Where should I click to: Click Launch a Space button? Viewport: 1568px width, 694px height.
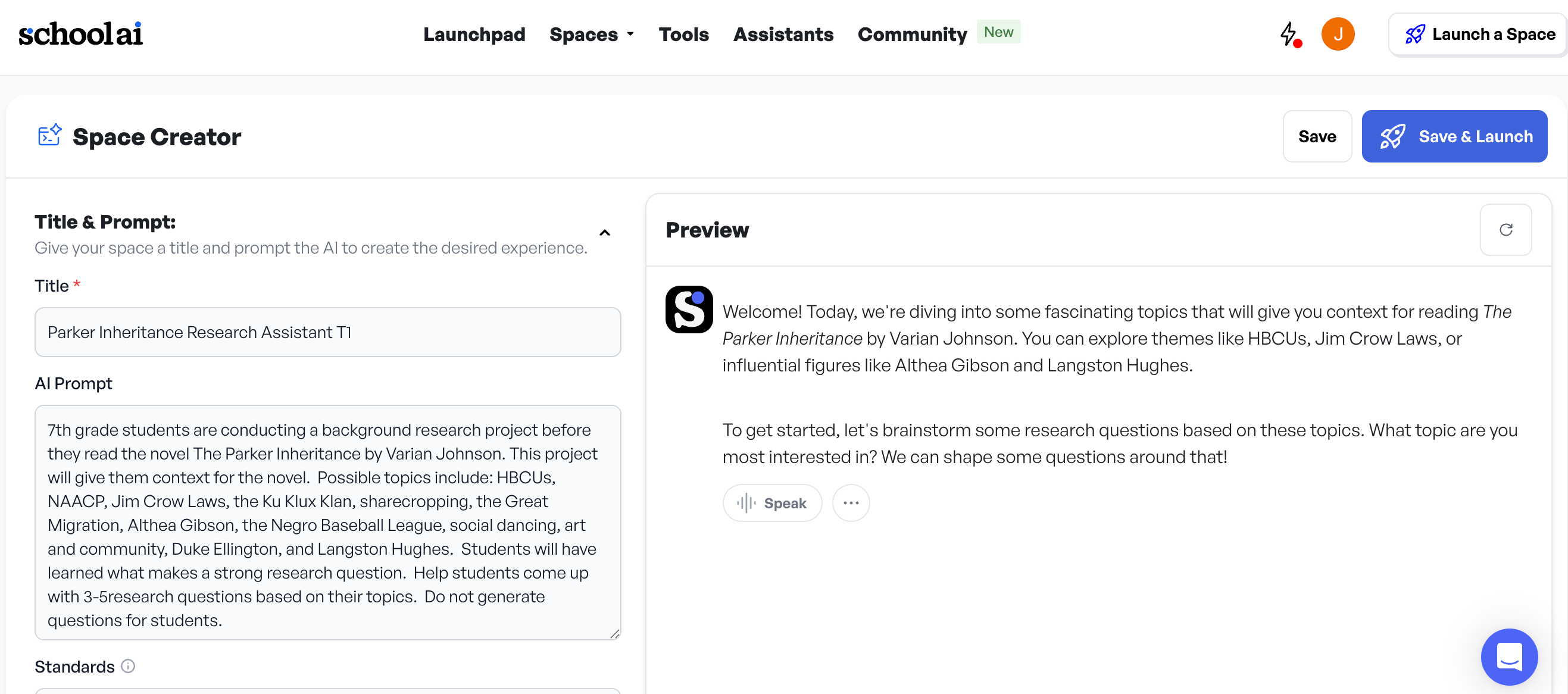coord(1479,35)
